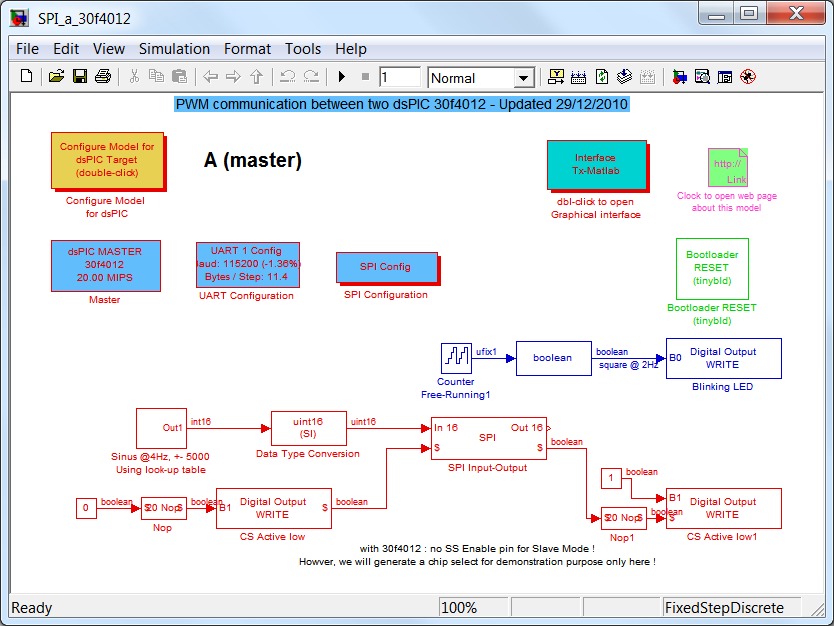Click the Copy icon
This screenshot has height=626, width=834.
point(156,77)
